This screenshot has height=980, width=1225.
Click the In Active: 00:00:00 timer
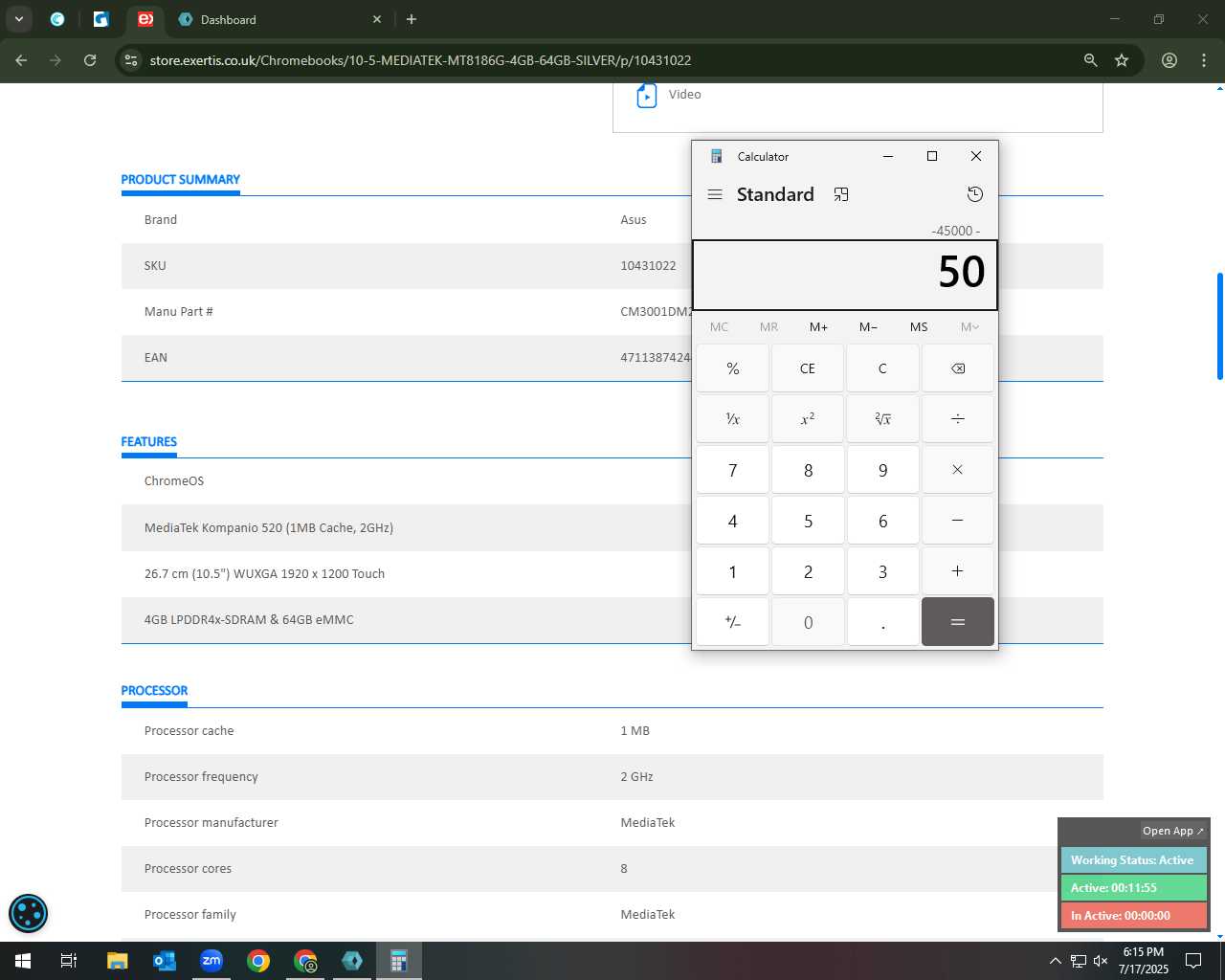pyautogui.click(x=1133, y=916)
